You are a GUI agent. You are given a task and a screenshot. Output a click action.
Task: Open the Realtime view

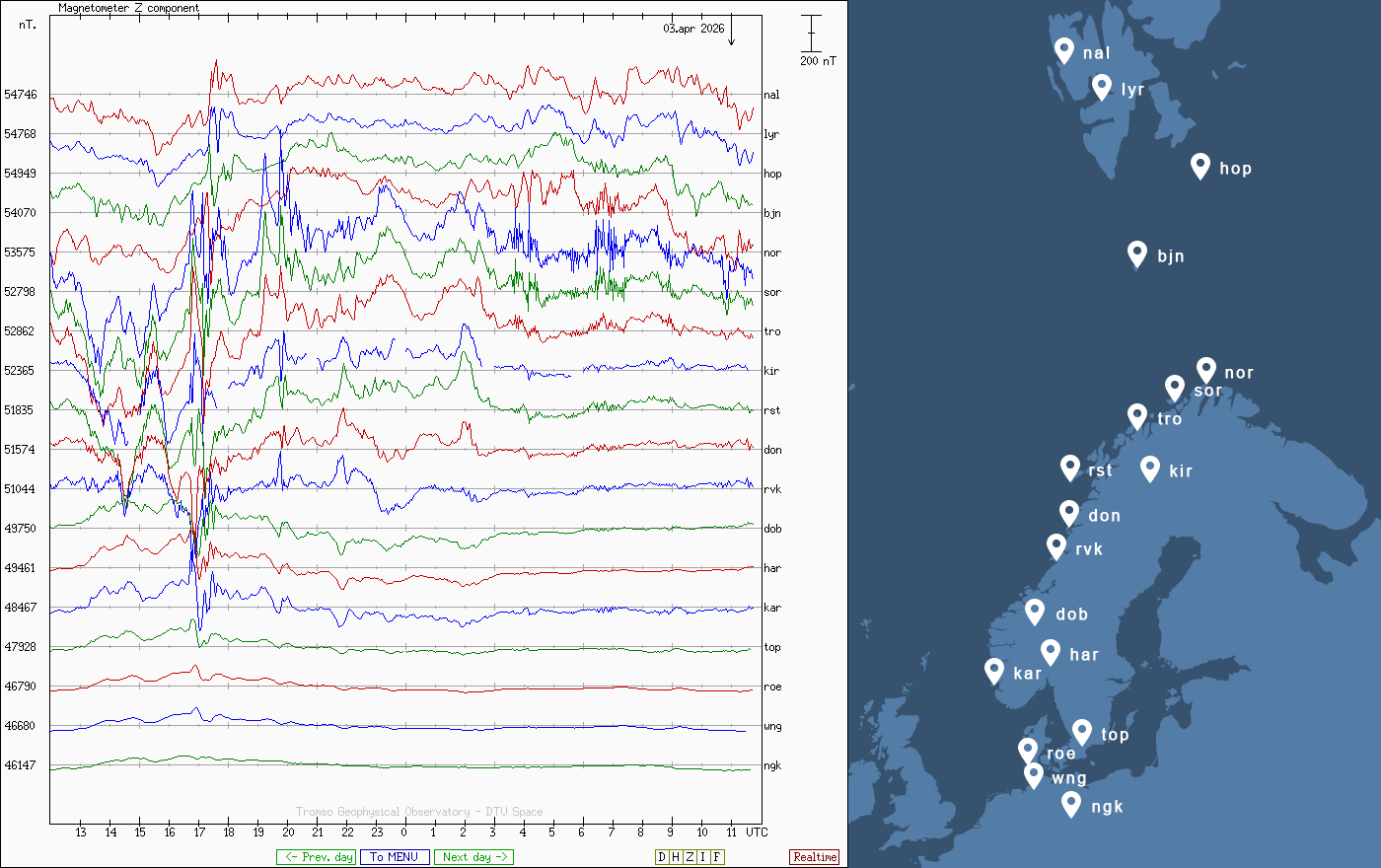[814, 857]
